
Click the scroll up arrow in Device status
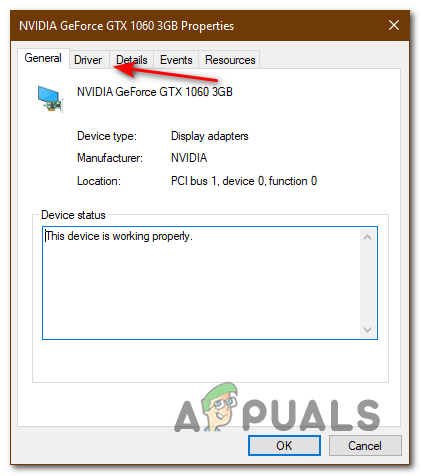coord(367,237)
